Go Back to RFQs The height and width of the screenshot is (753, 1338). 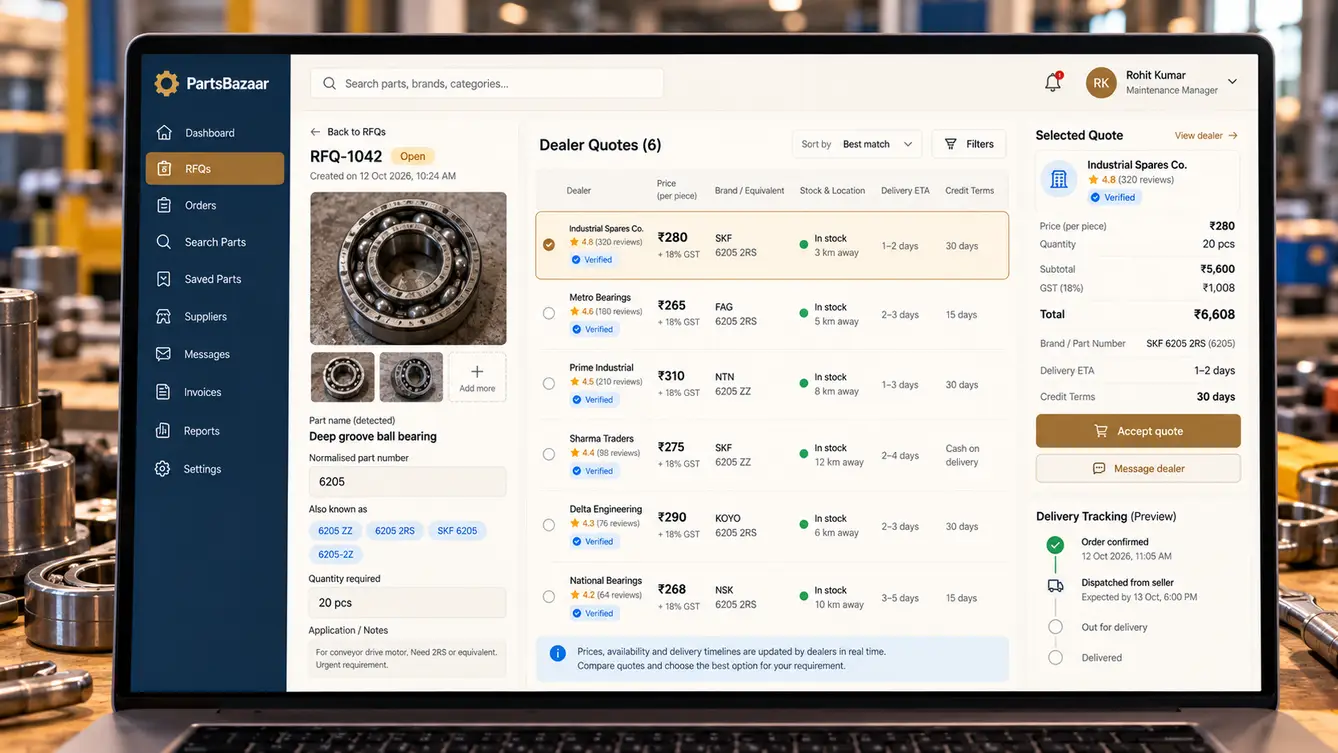tap(347, 132)
